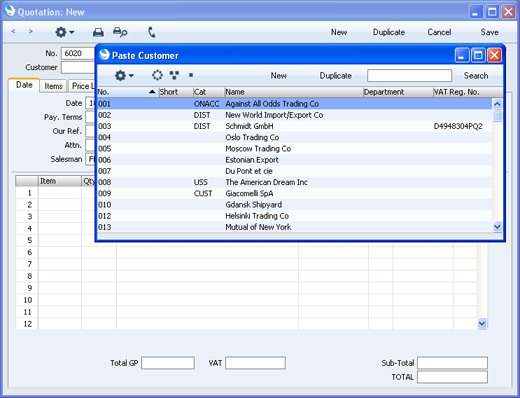Image resolution: width=520 pixels, height=398 pixels.
Task: Save the Quotation record
Action: tap(489, 32)
